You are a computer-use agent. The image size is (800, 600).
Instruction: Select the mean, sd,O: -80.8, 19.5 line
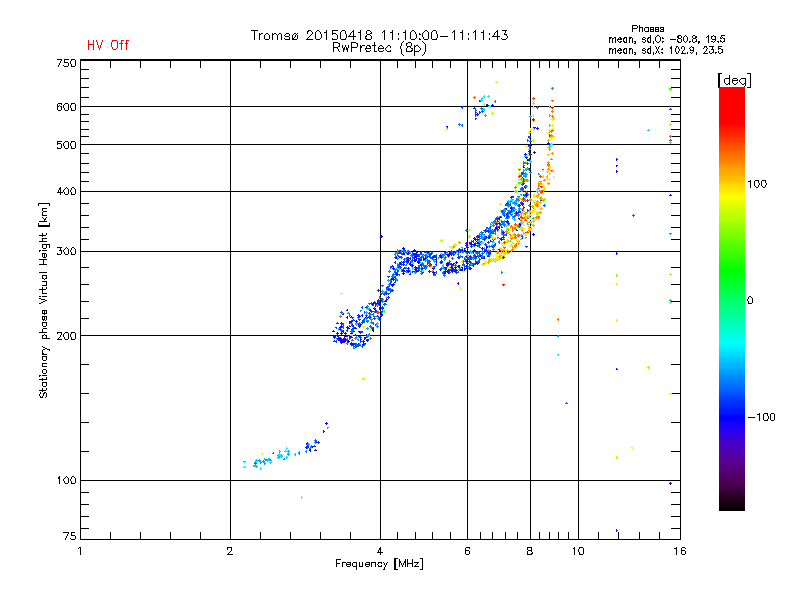click(x=666, y=39)
